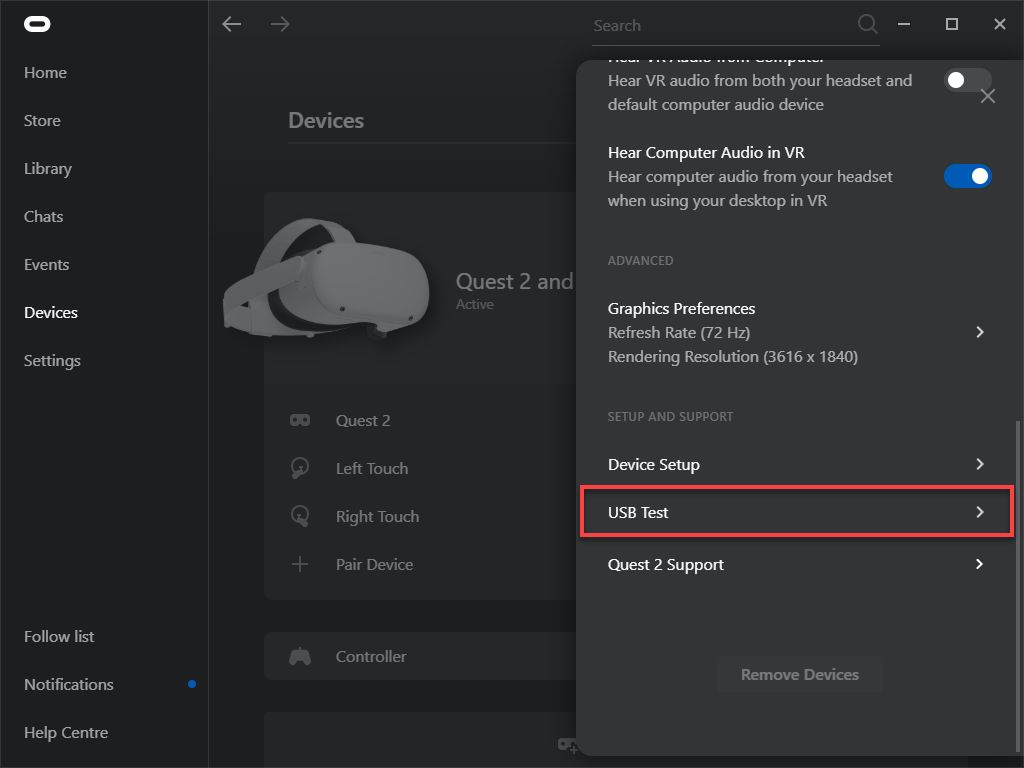
Task: Click the search magnifier icon
Action: pos(867,25)
